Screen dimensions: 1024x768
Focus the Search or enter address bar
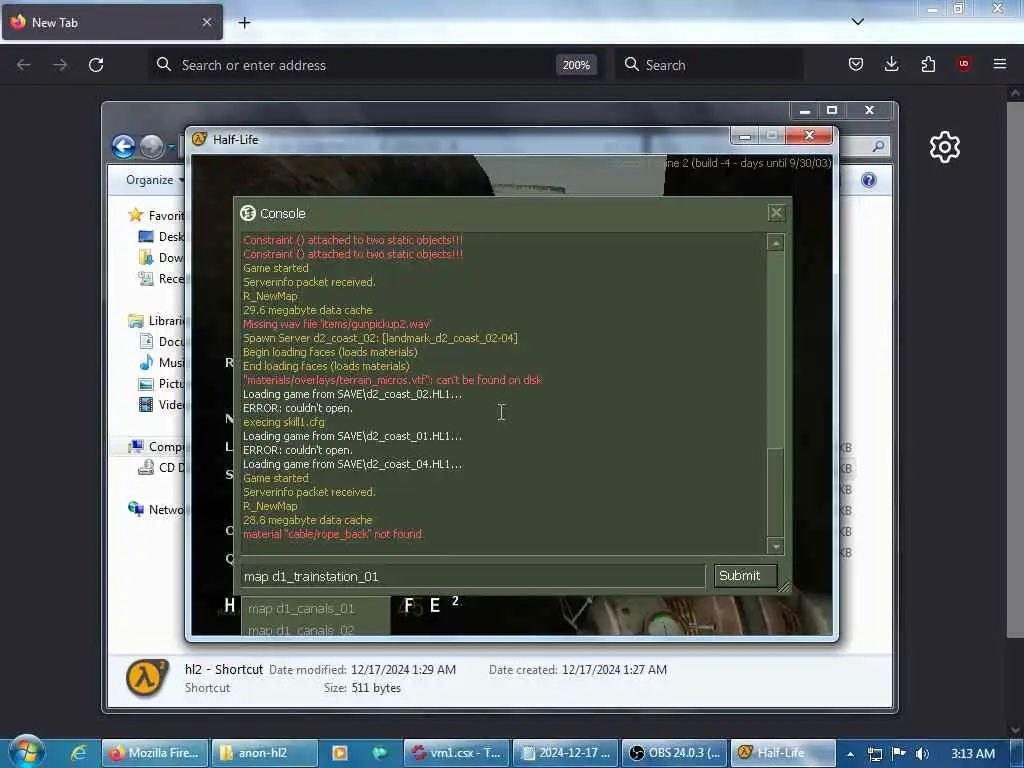coord(353,65)
